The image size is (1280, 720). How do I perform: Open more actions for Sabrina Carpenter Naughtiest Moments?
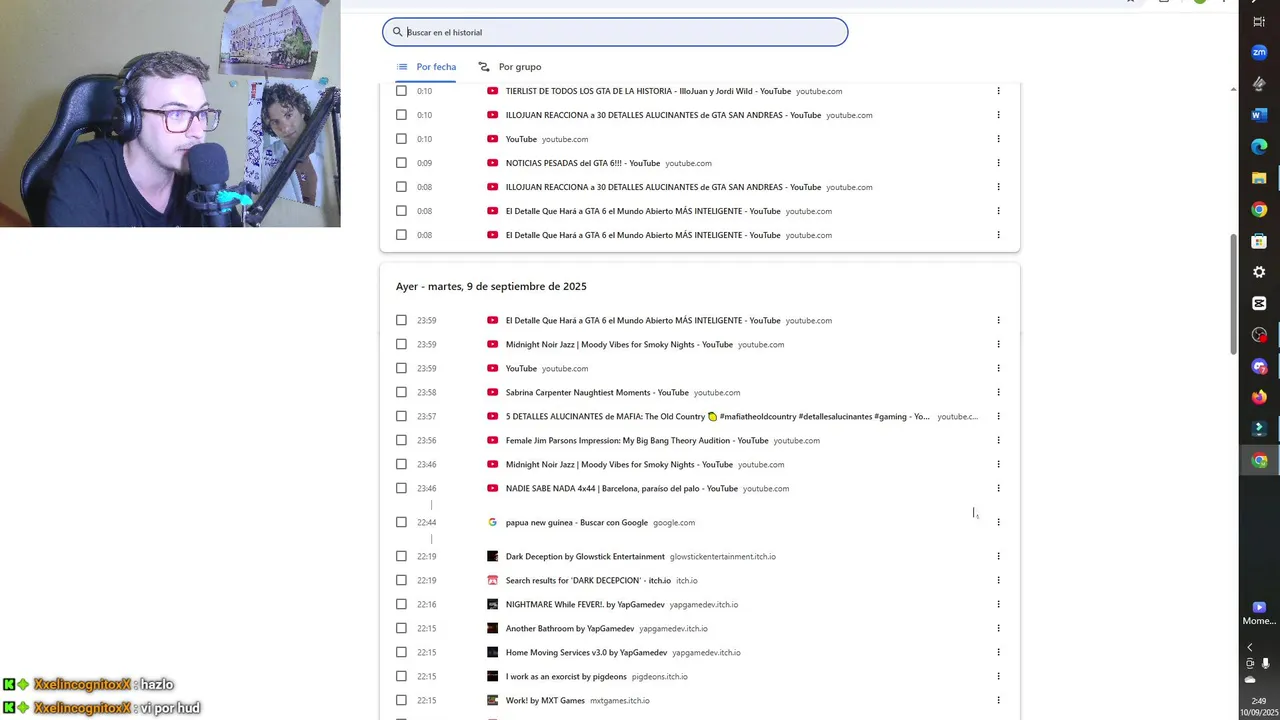[998, 392]
